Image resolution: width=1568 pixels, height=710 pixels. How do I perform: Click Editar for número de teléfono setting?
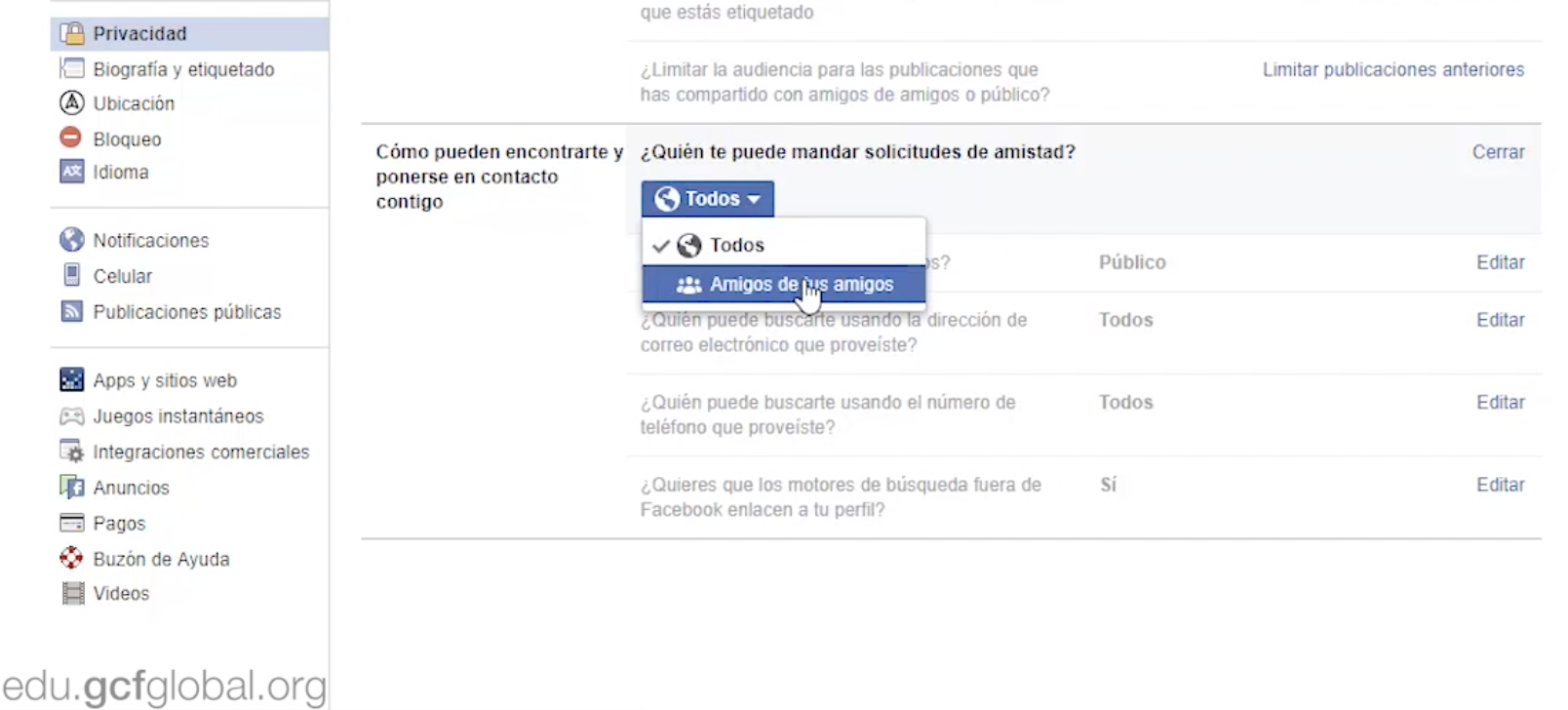pyautogui.click(x=1500, y=402)
